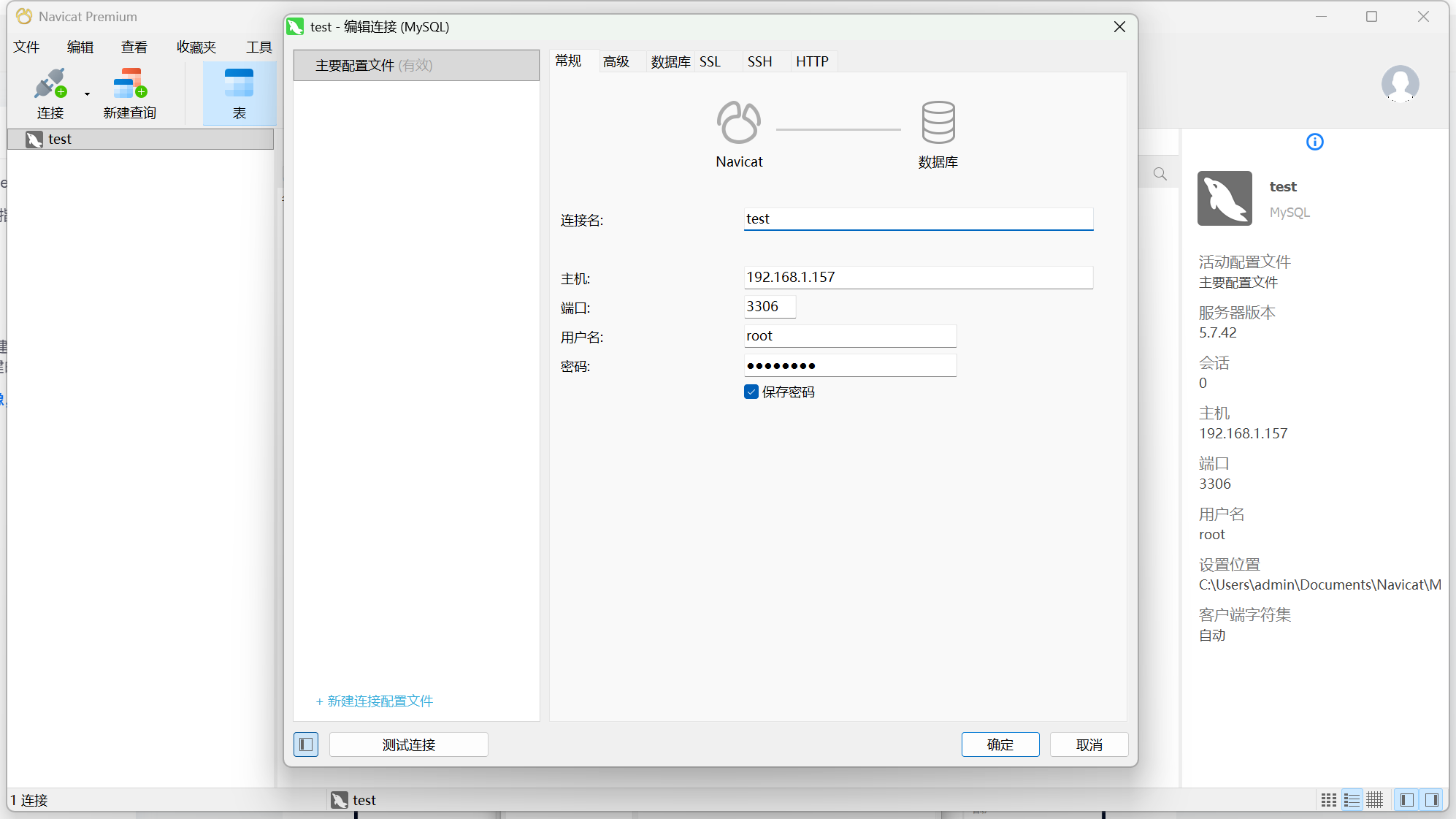This screenshot has height=819, width=1456.
Task: Switch to icon view in status bar
Action: point(1329,800)
